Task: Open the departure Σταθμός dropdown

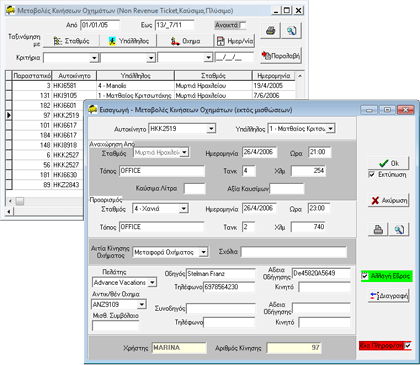Action: [x=184, y=152]
